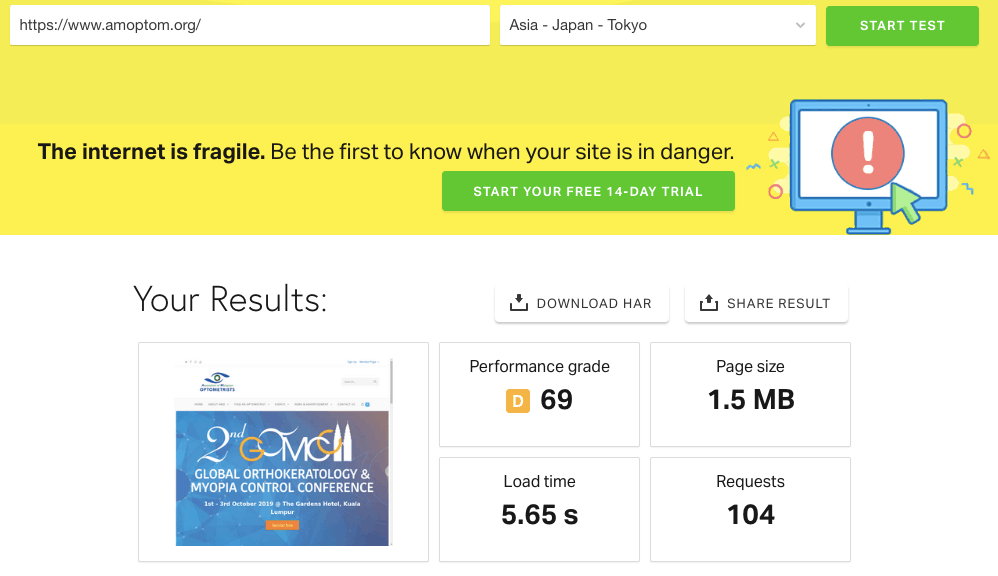Select the Page size 1.5 MB value
998x576 pixels.
[x=750, y=400]
